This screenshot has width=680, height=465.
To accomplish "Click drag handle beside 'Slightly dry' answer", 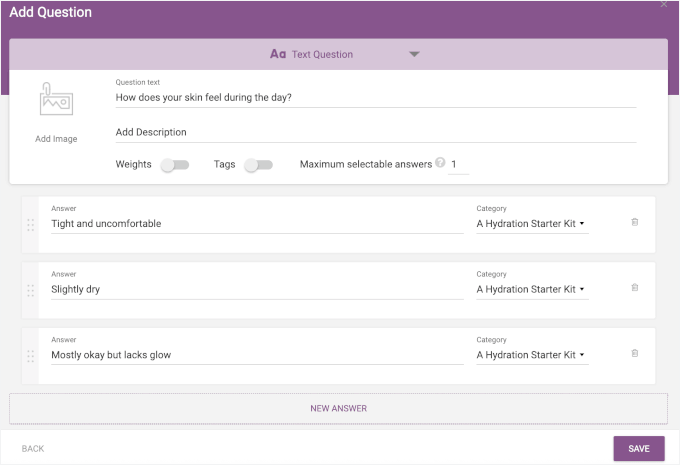I will [30, 290].
